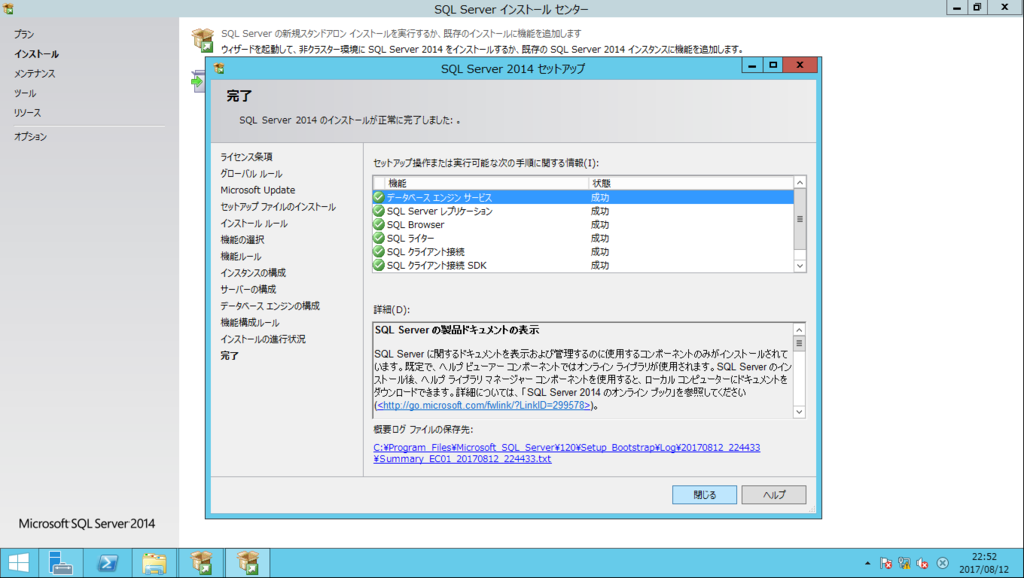Open File Explorer from taskbar
This screenshot has width=1024, height=578.
154,563
